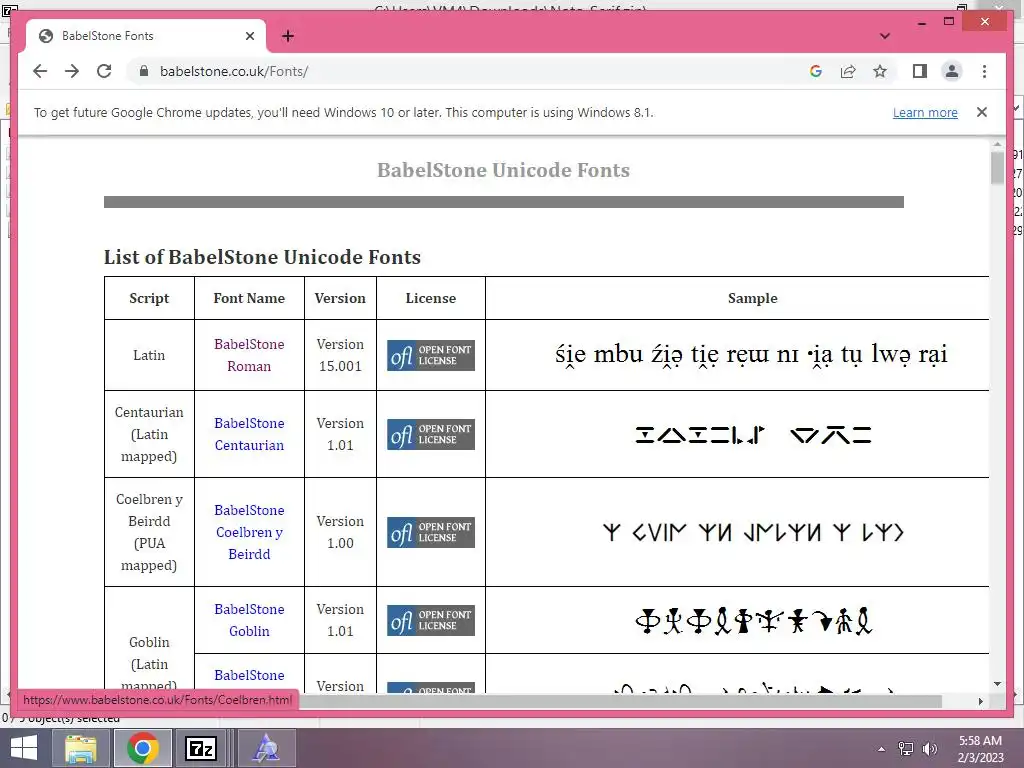Click the Centaurian sample glyphs

[753, 434]
